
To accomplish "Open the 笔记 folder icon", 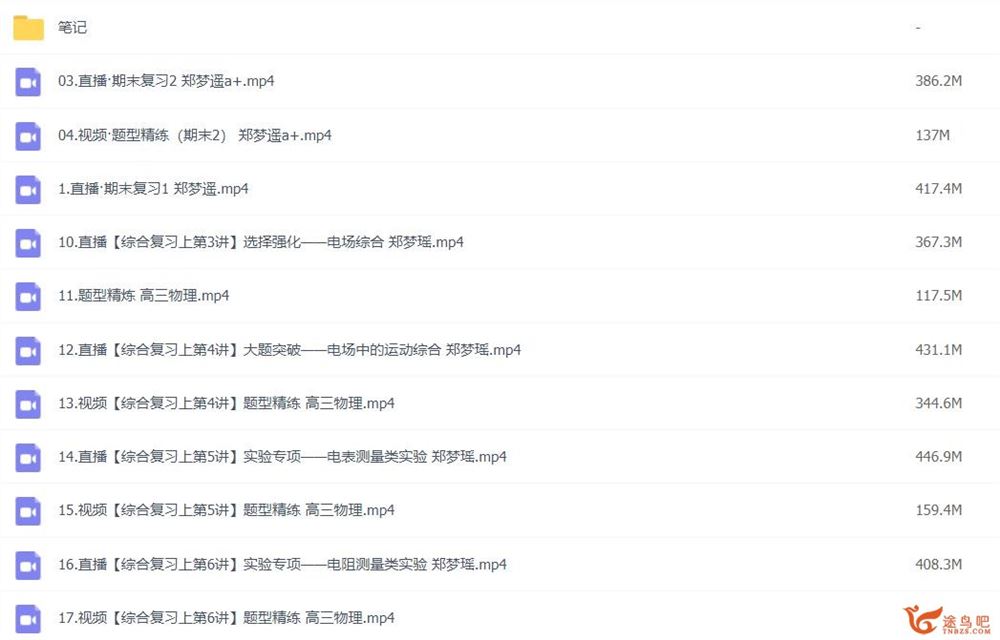I will (x=29, y=27).
